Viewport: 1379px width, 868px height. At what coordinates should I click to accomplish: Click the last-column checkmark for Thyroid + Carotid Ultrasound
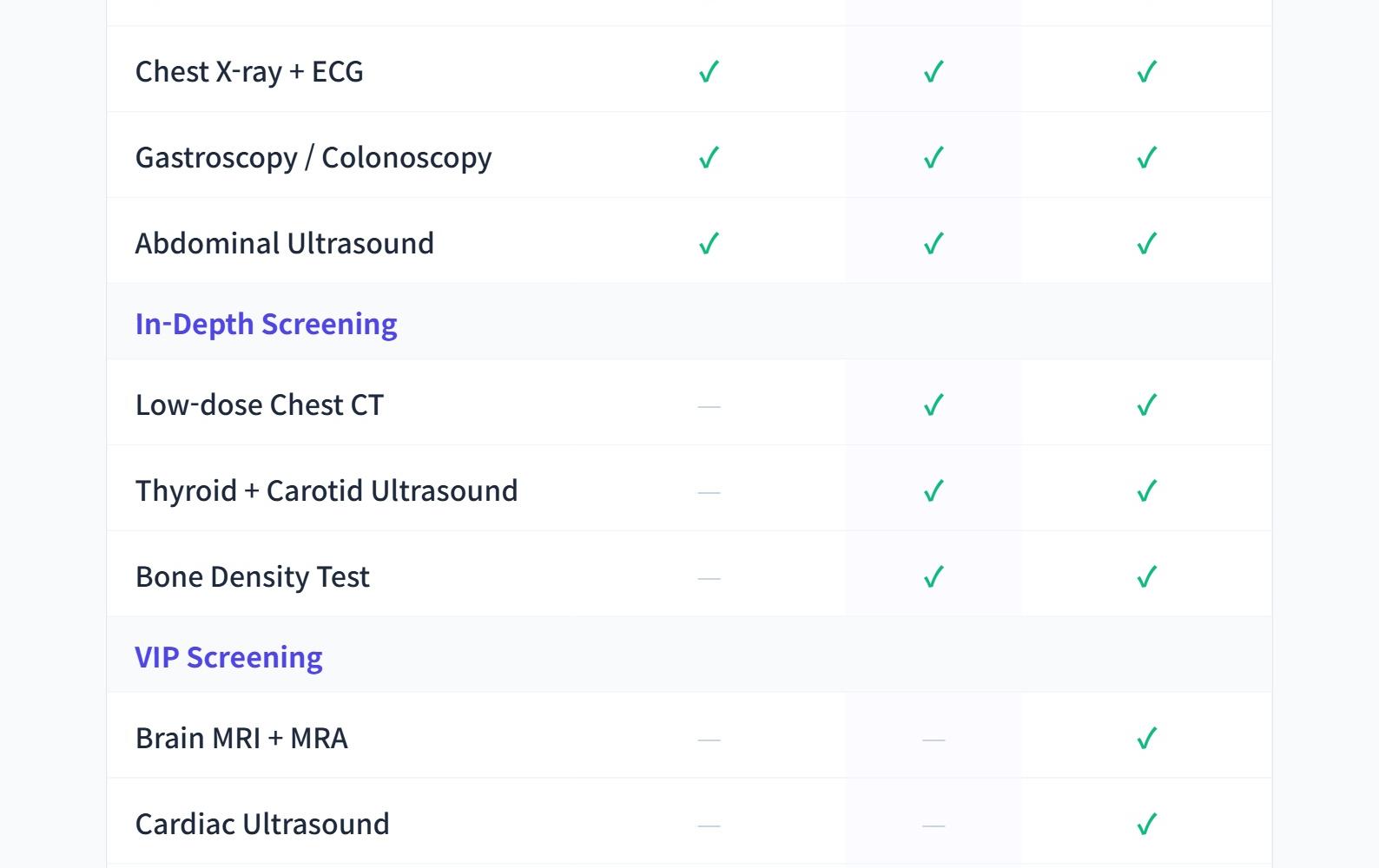(x=1146, y=490)
